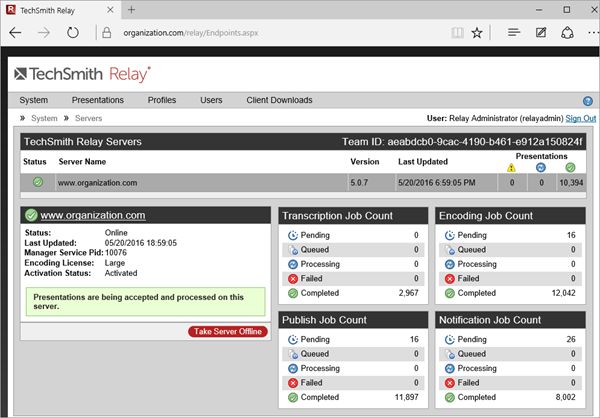The height and width of the screenshot is (418, 600).
Task: Click the TechSmith Relay logo
Action: click(x=83, y=74)
